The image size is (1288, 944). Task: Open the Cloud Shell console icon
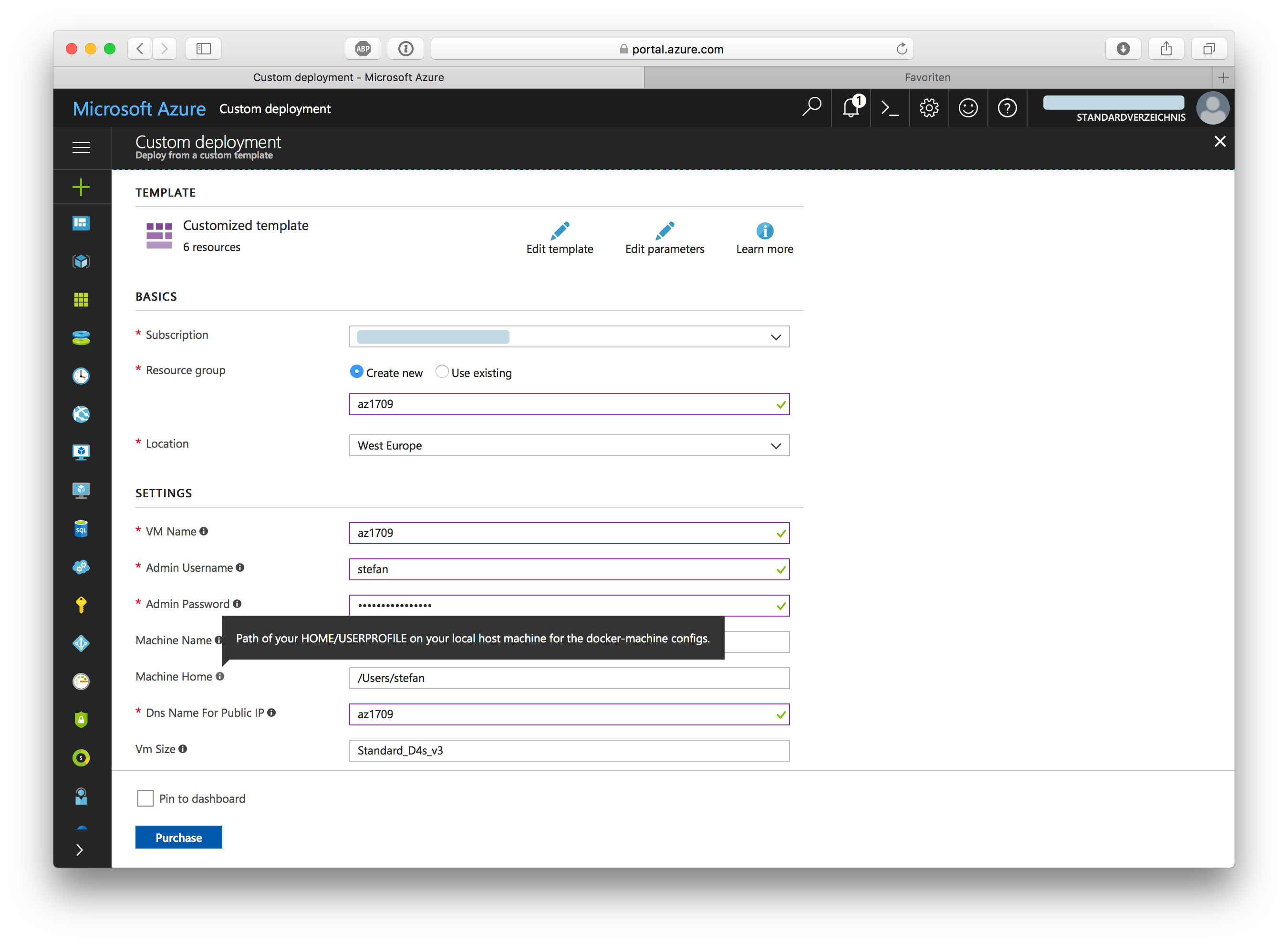889,108
